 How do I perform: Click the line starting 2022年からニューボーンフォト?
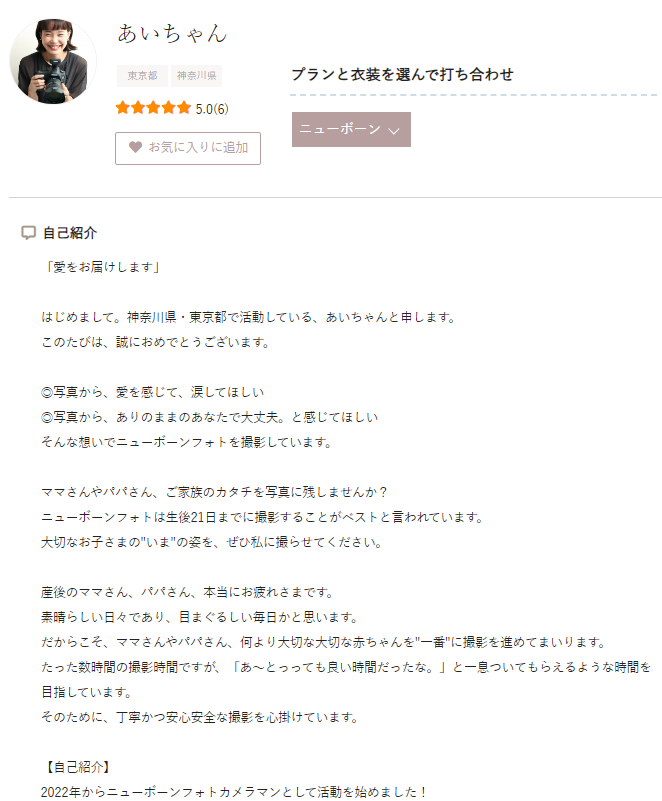(x=234, y=792)
